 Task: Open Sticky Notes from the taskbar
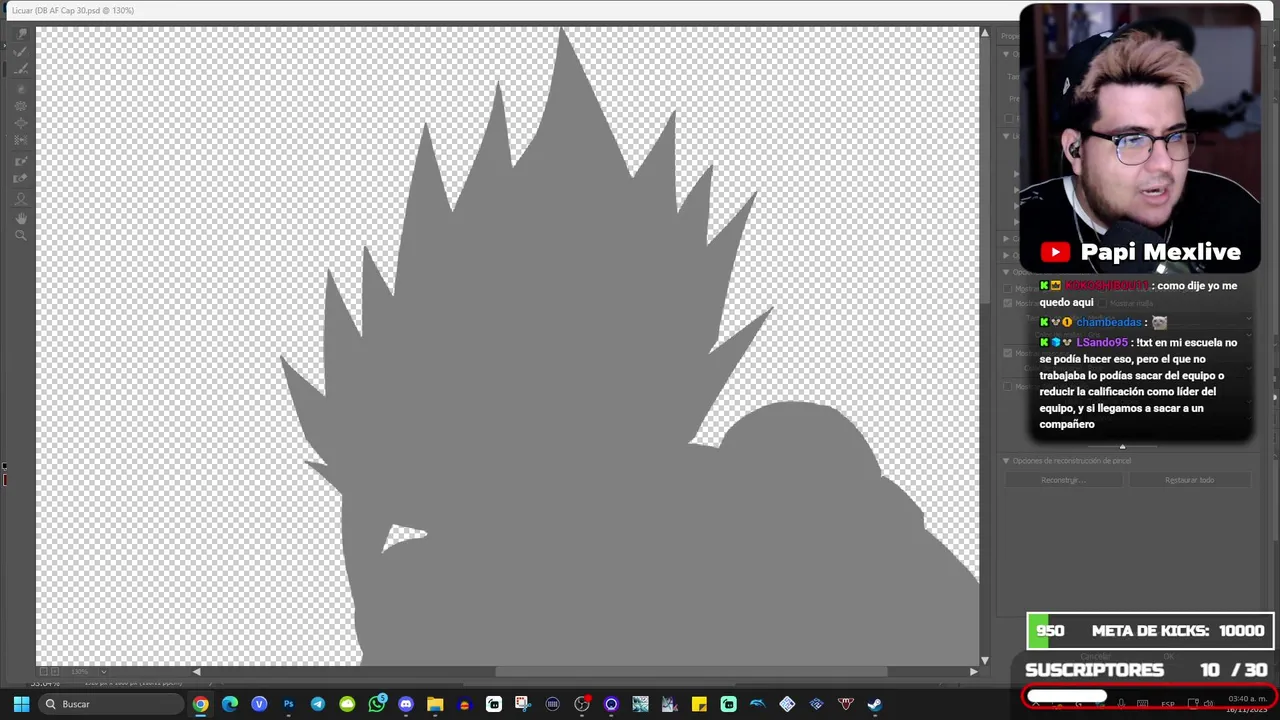click(699, 704)
